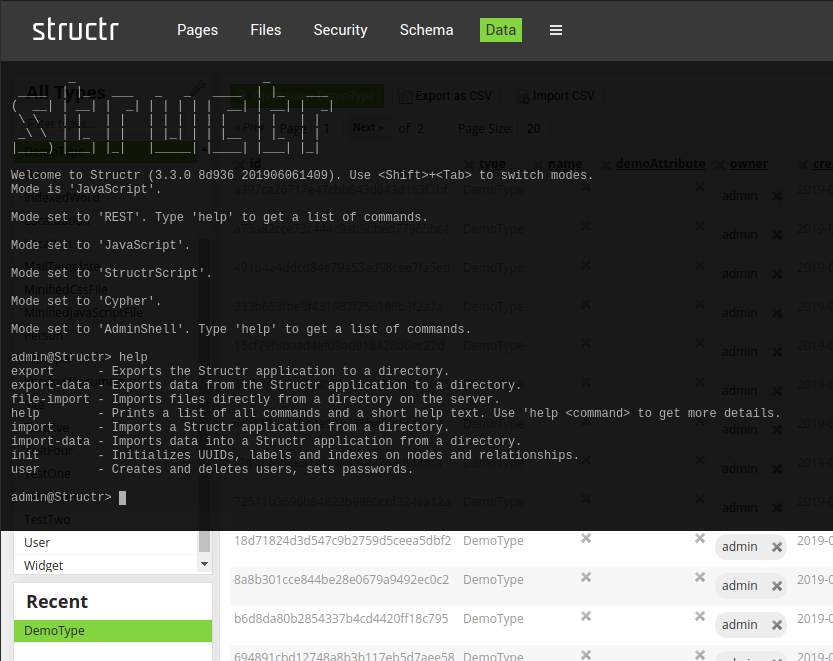Go to the Security section
Image resolution: width=833 pixels, height=661 pixels.
point(340,30)
